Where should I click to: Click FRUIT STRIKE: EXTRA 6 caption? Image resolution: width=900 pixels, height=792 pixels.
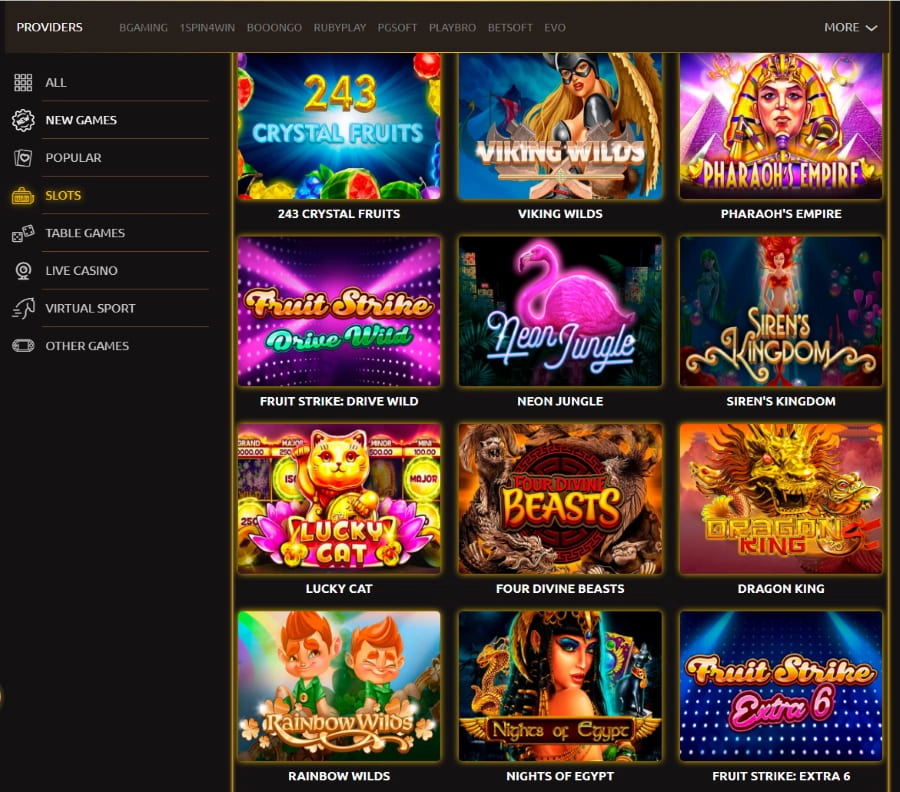(x=781, y=777)
